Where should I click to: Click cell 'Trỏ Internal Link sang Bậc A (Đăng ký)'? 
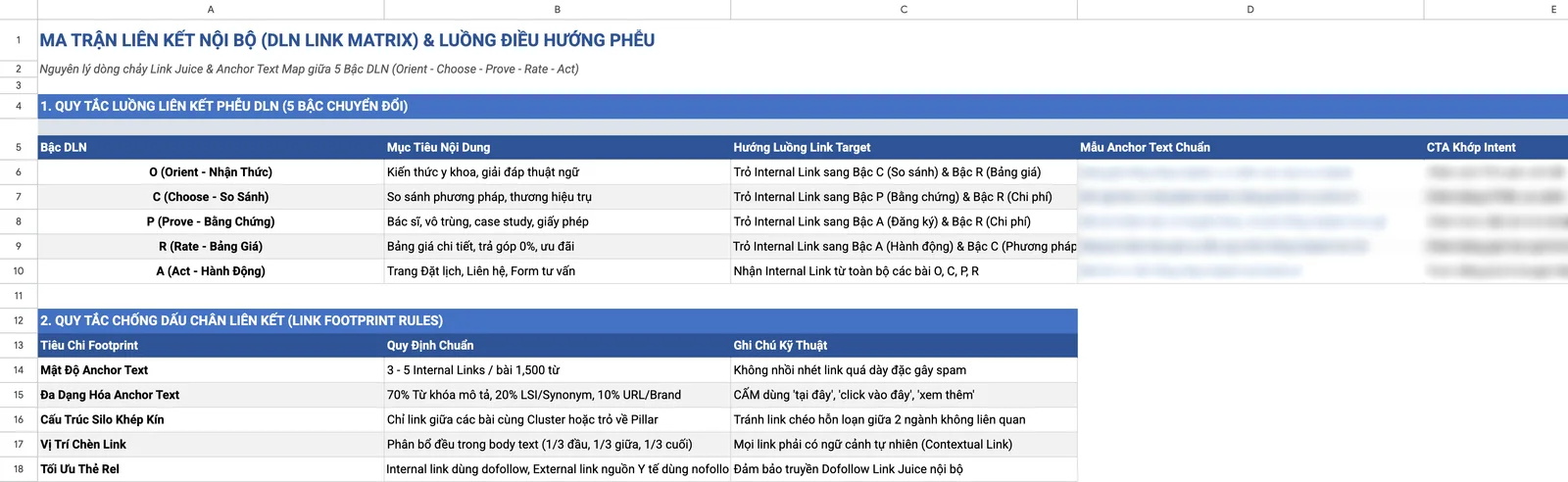[904, 221]
